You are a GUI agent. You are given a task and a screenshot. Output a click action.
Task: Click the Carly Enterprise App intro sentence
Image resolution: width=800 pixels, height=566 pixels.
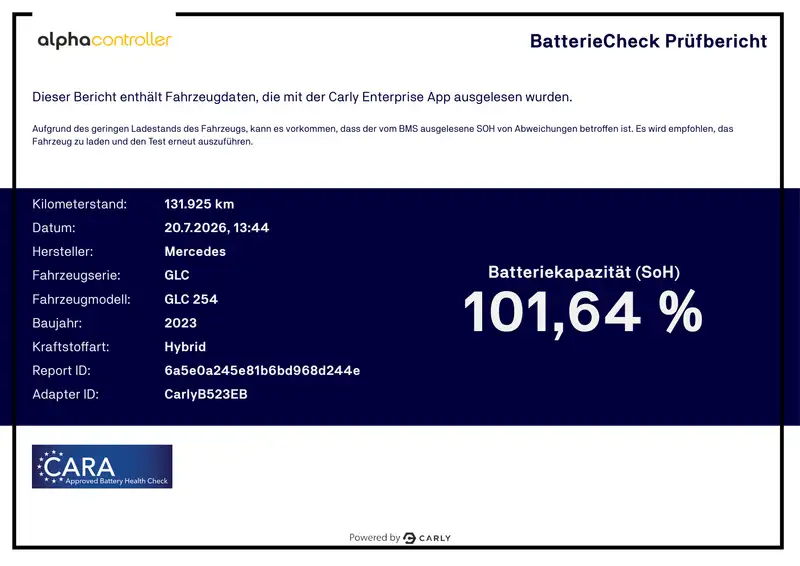[302, 97]
